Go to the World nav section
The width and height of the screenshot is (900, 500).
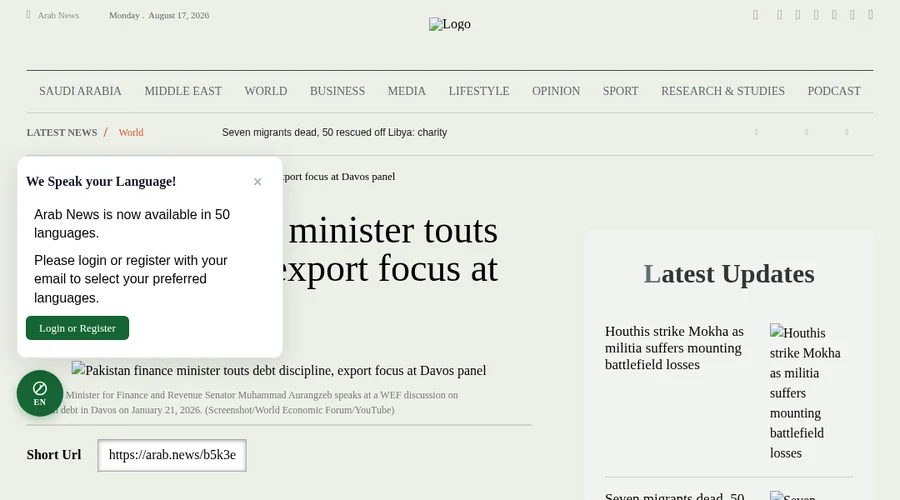pos(266,91)
